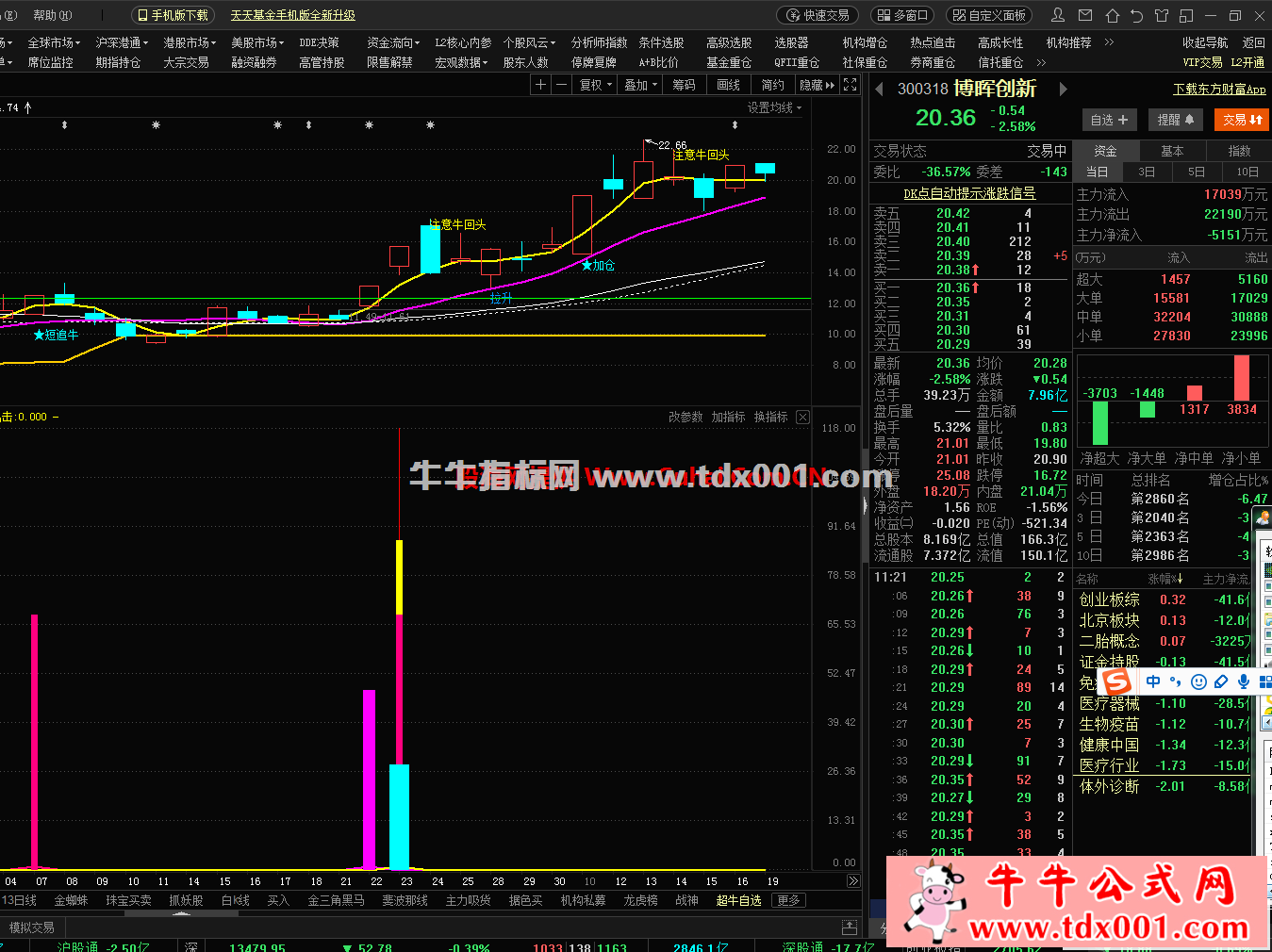
Task: Open 复权 dropdown
Action: click(x=596, y=85)
